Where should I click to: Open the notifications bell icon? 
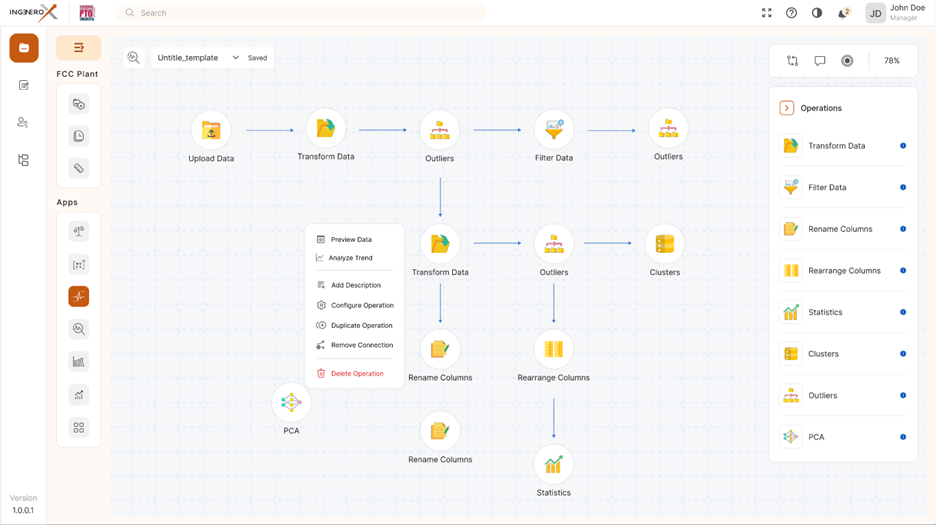coord(843,13)
